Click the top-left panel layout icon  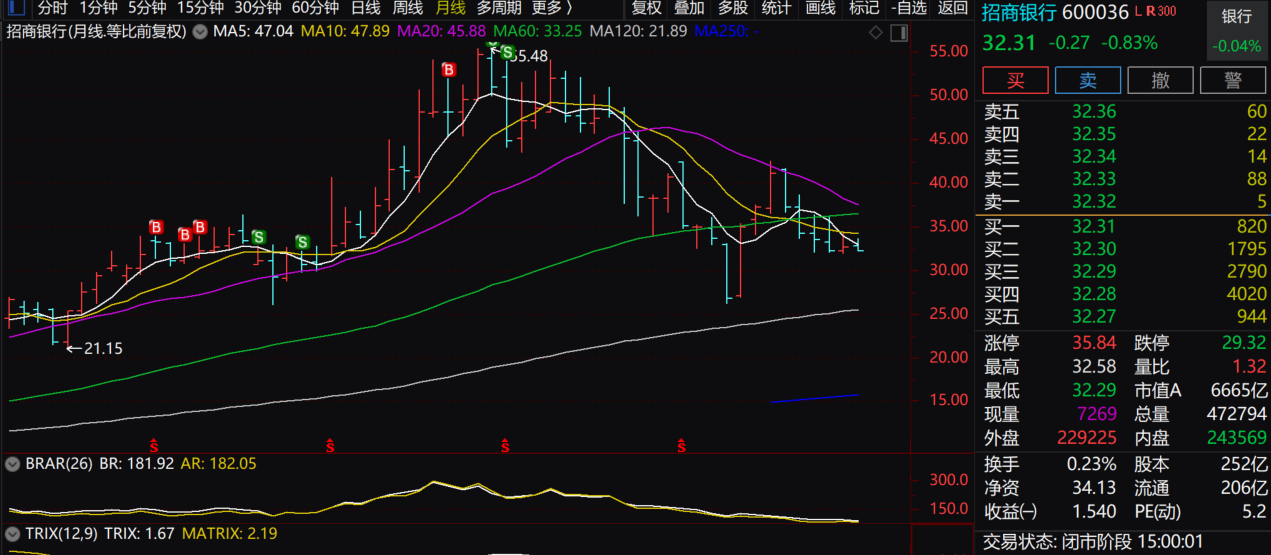click(15, 8)
